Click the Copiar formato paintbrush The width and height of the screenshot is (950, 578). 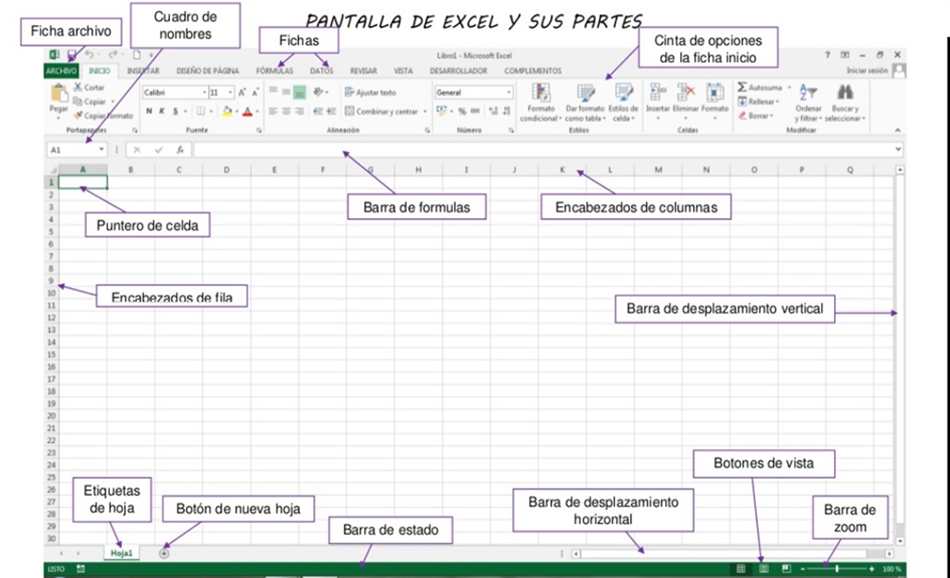tap(103, 115)
